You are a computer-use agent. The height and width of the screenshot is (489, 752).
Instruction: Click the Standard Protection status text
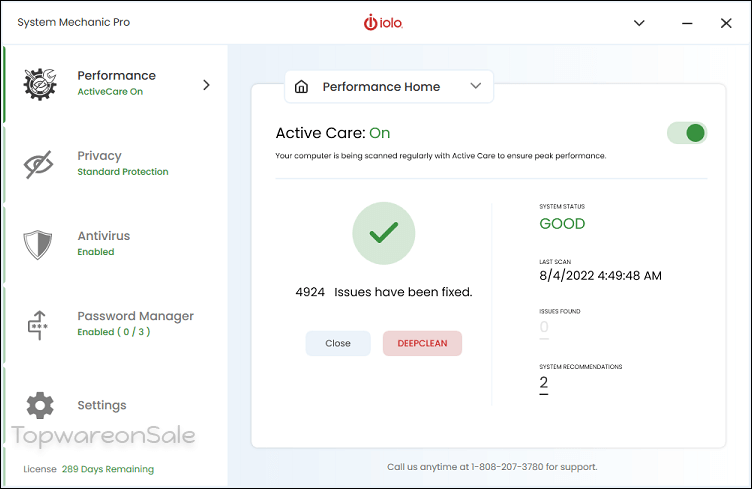(x=123, y=172)
